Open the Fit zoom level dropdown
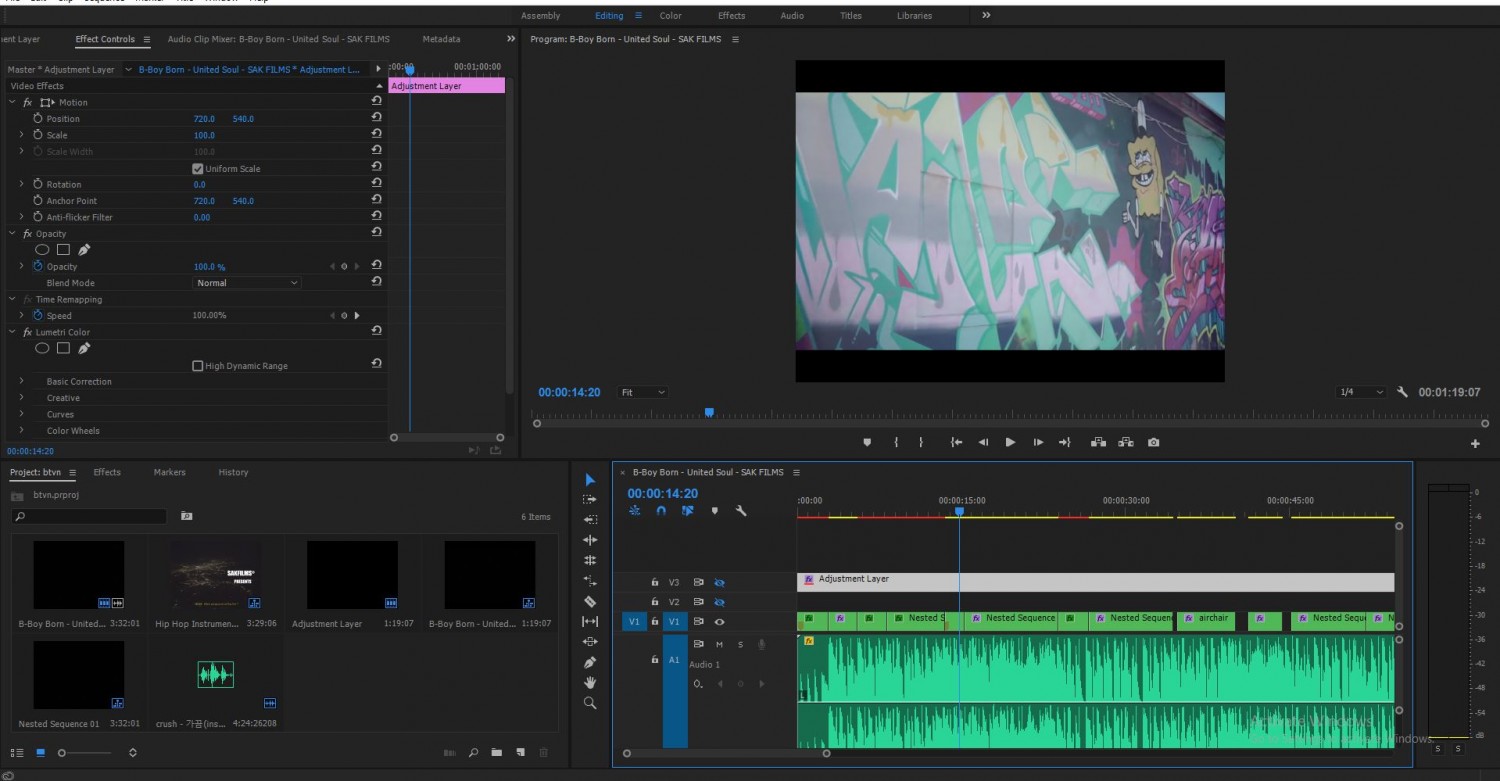 642,392
